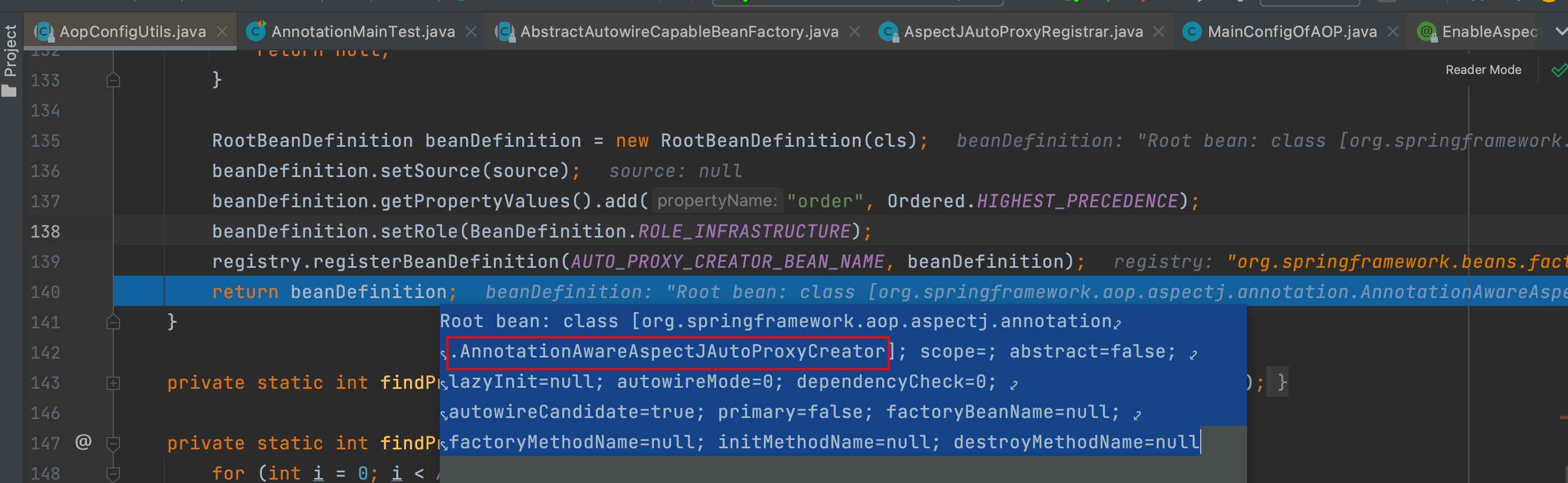Close the MainConfigOfAOP.java tab

point(1392,31)
